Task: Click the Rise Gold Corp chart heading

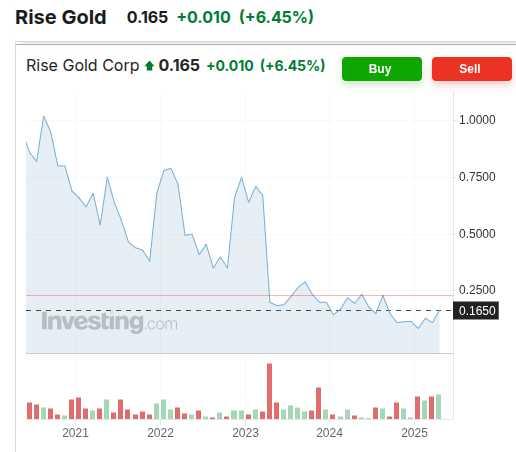Action: (x=83, y=66)
